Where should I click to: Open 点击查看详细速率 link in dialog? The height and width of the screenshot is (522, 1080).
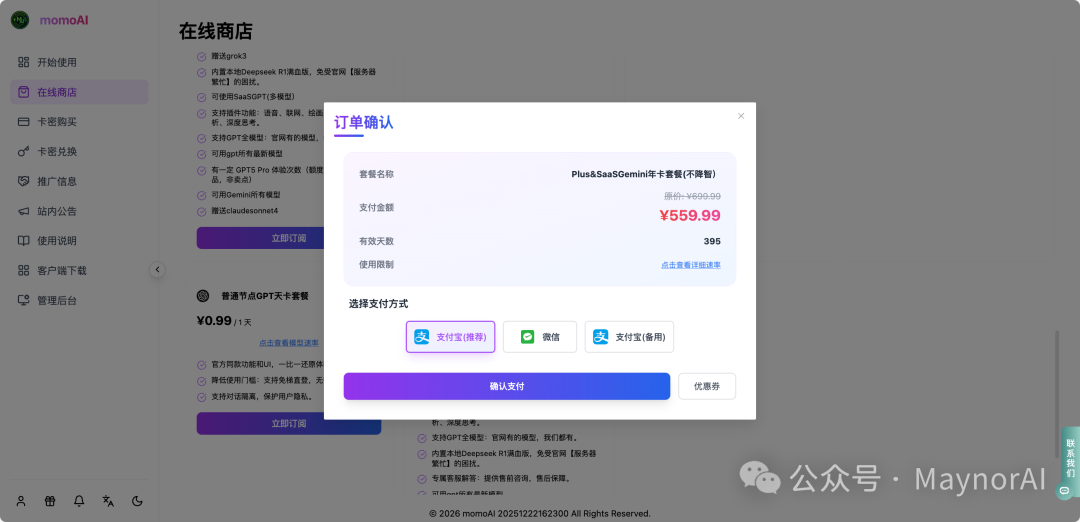pos(691,265)
